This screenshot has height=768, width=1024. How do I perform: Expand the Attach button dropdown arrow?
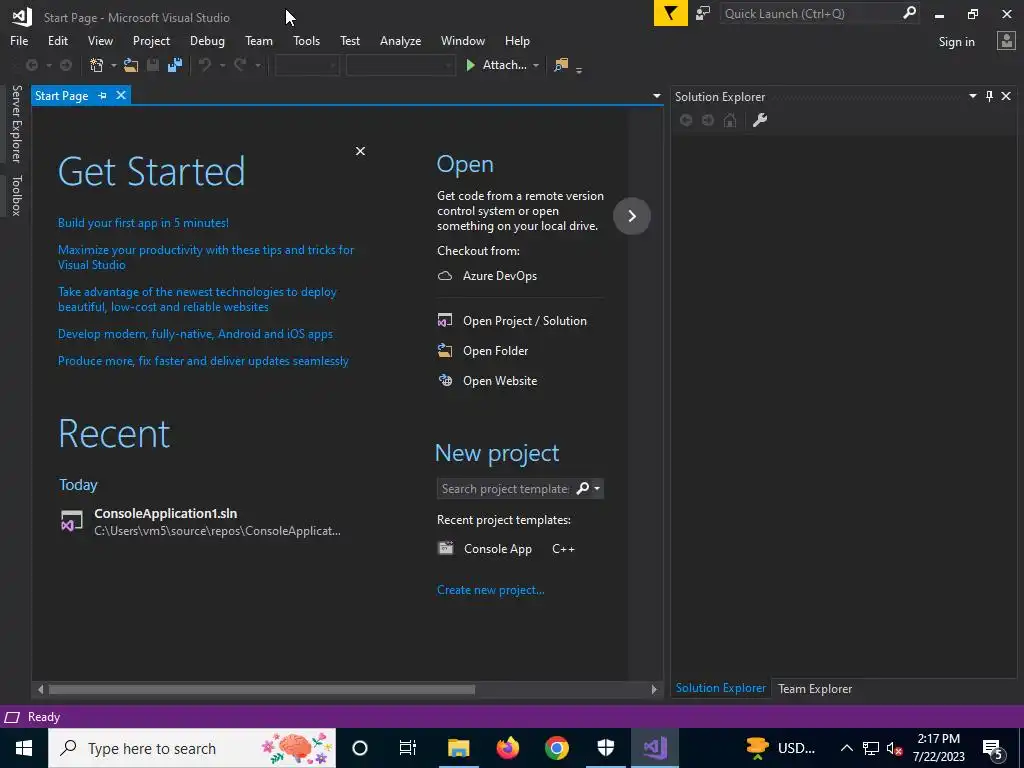[x=536, y=65]
